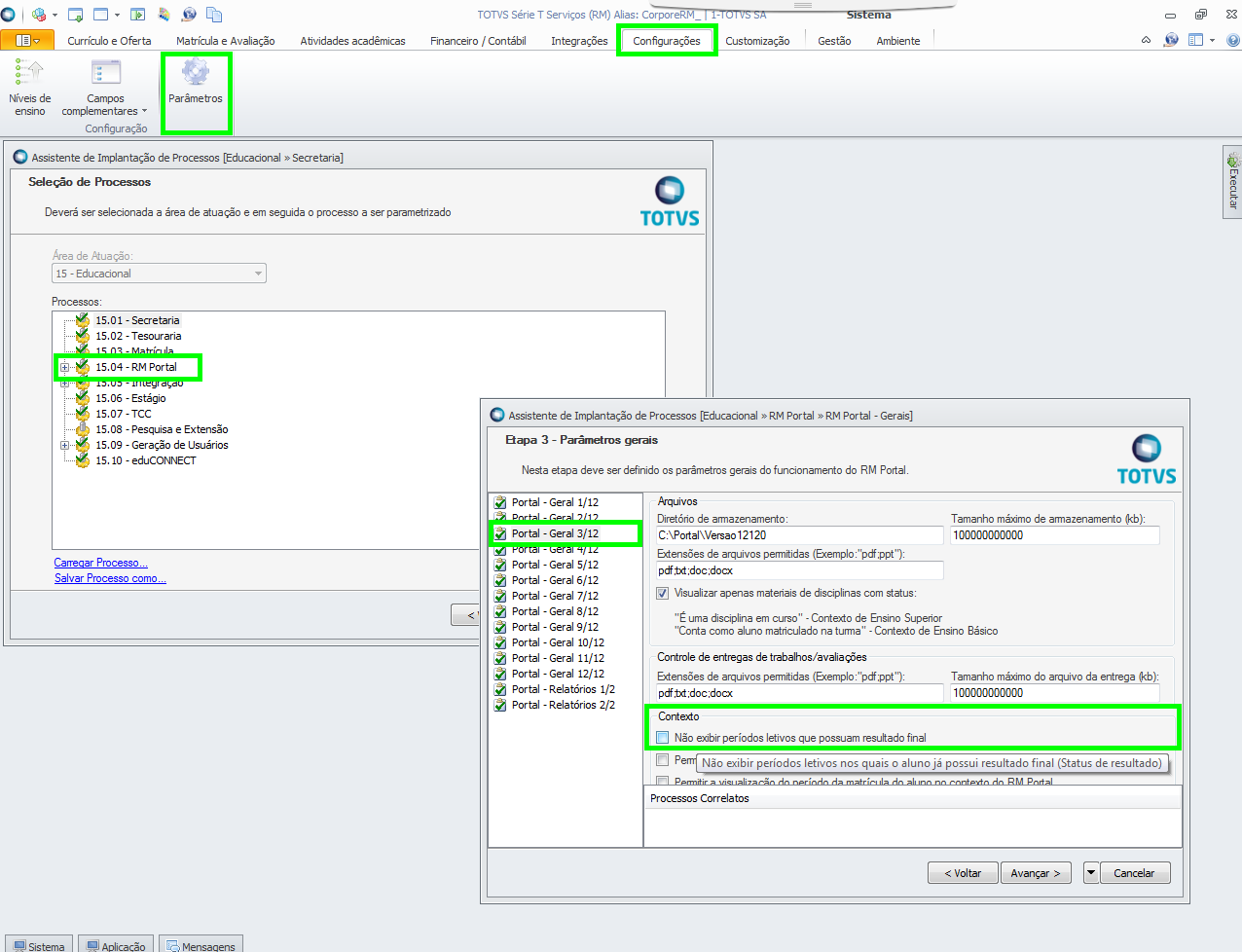This screenshot has height=952, width=1242.
Task: Open the Financeiro / Contábil tab
Action: pyautogui.click(x=478, y=41)
